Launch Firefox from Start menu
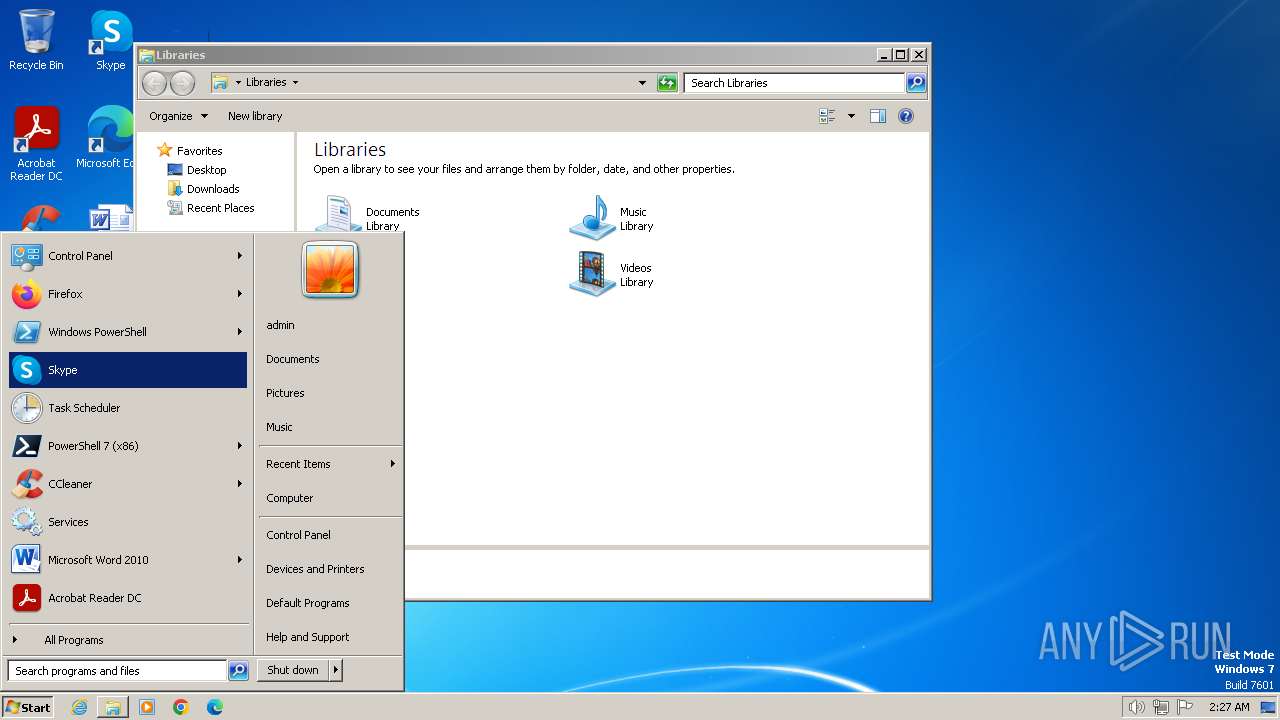 click(127, 294)
